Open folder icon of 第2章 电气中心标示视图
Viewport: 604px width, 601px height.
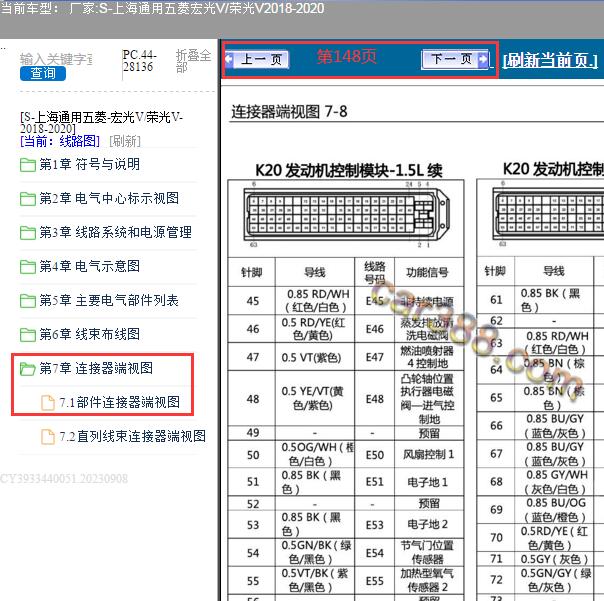click(x=28, y=199)
